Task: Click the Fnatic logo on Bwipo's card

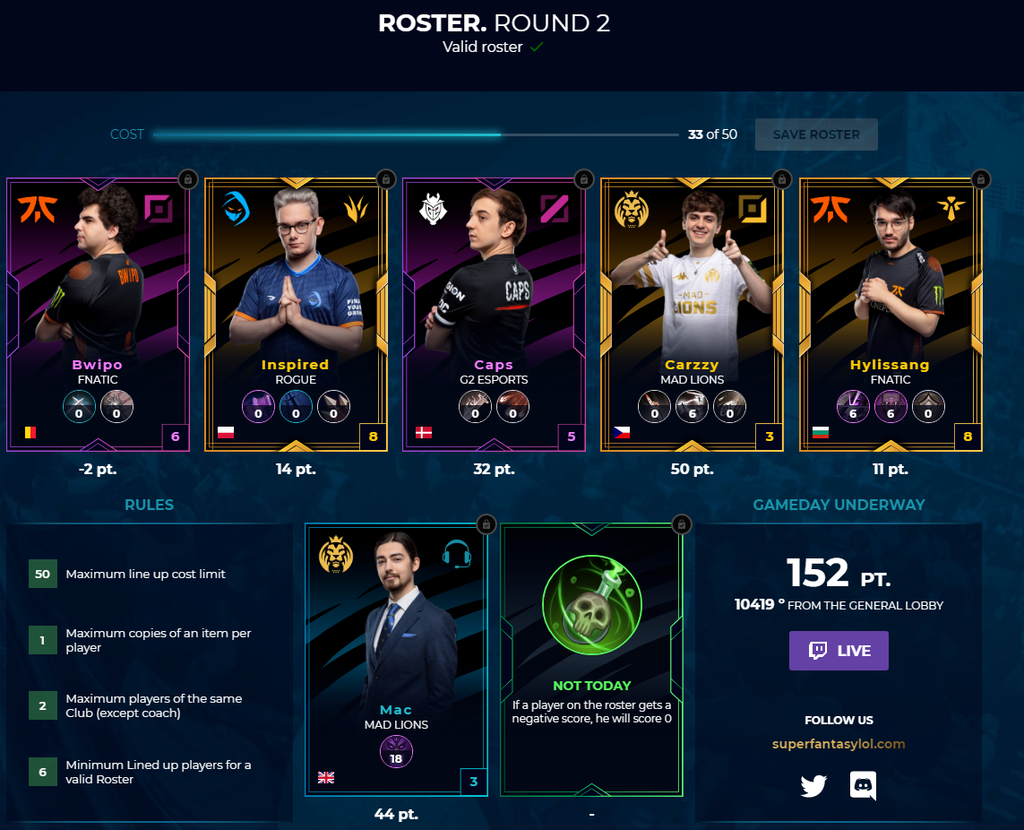Action: [38, 209]
